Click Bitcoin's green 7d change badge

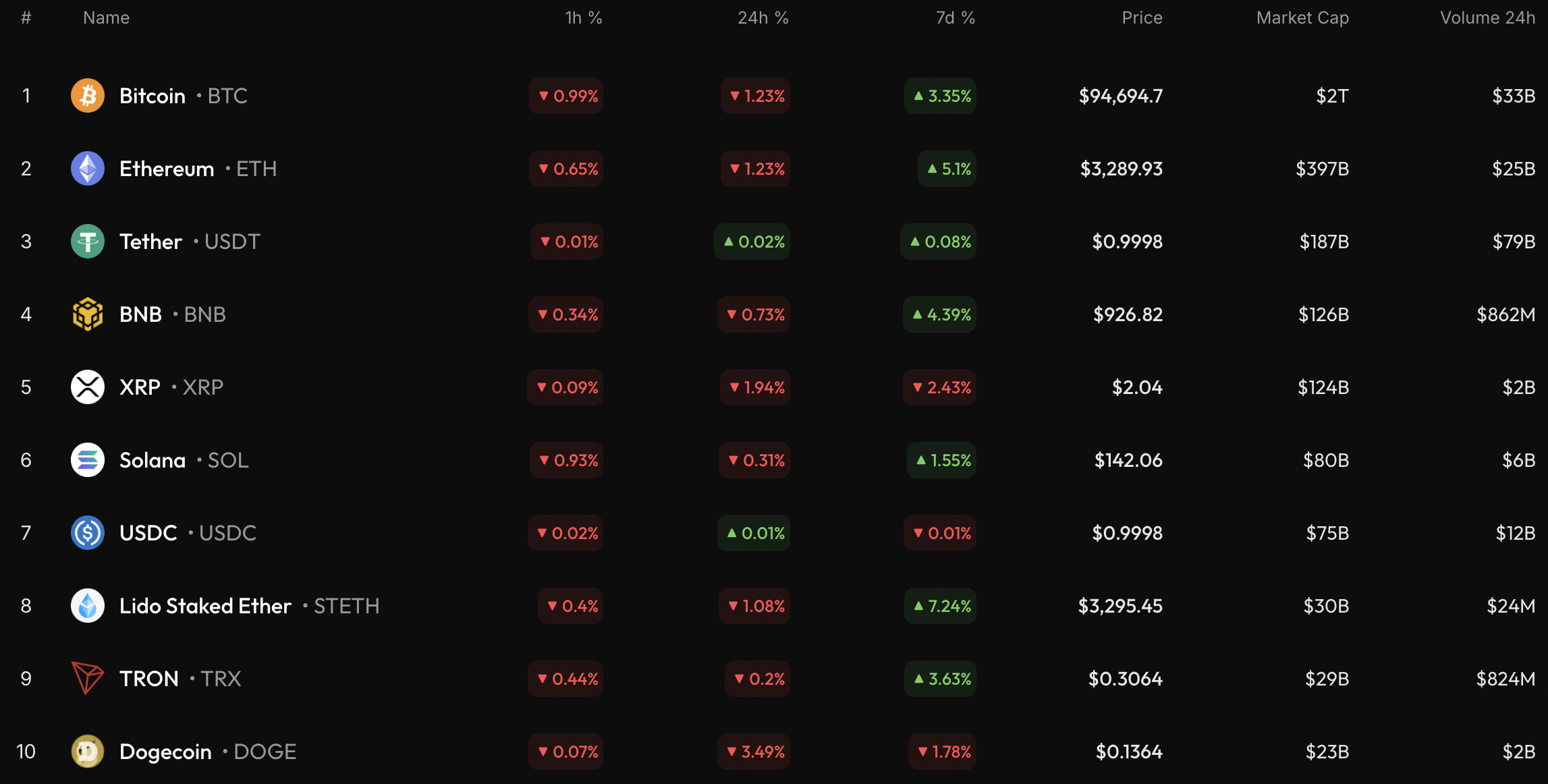(941, 96)
